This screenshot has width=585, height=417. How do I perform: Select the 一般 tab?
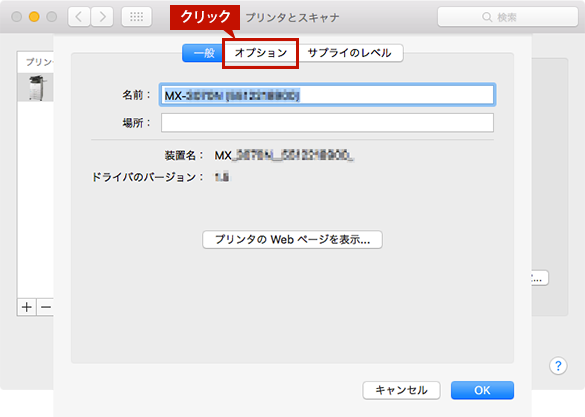click(x=203, y=53)
